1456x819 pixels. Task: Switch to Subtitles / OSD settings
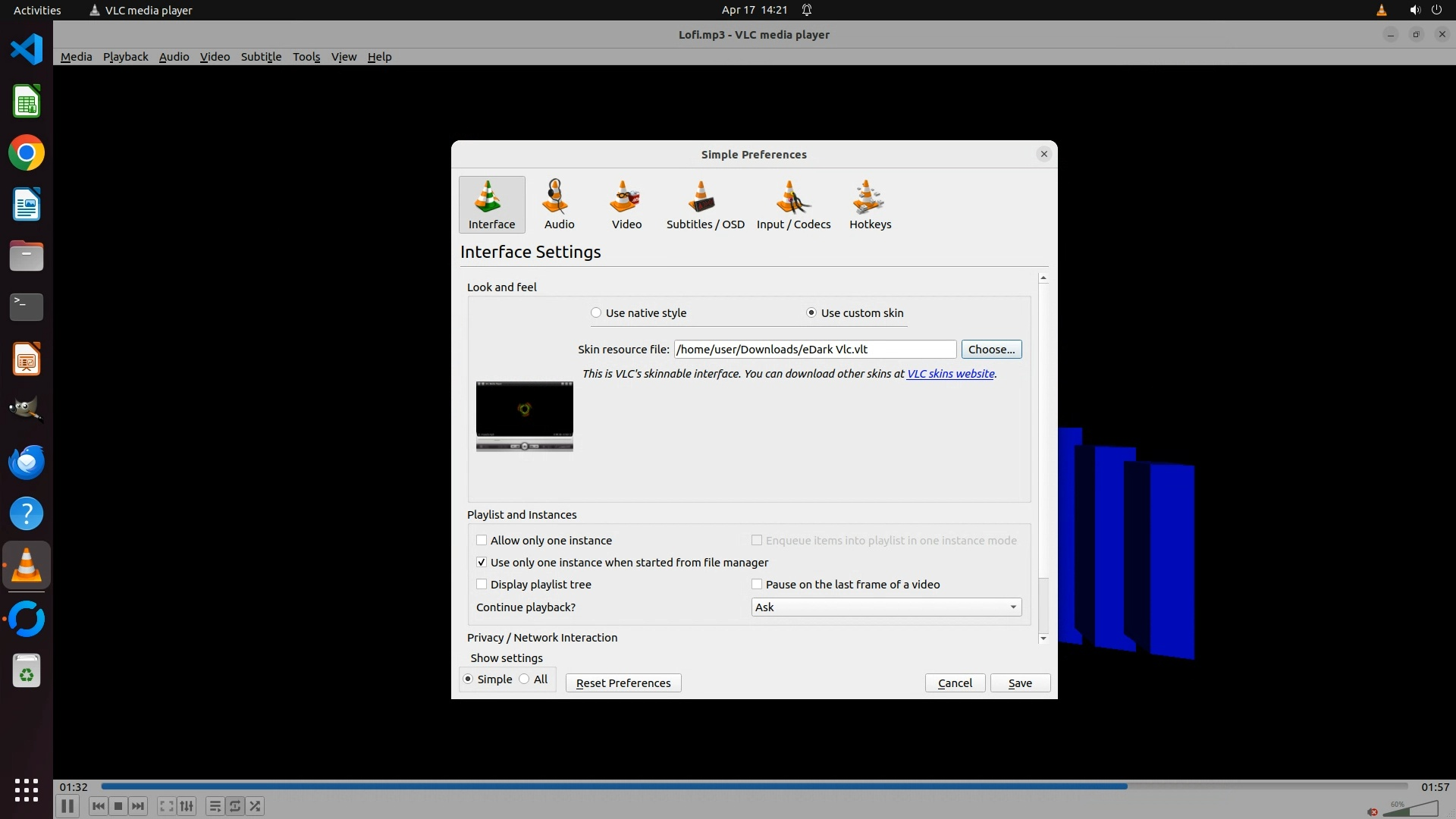coord(704,205)
